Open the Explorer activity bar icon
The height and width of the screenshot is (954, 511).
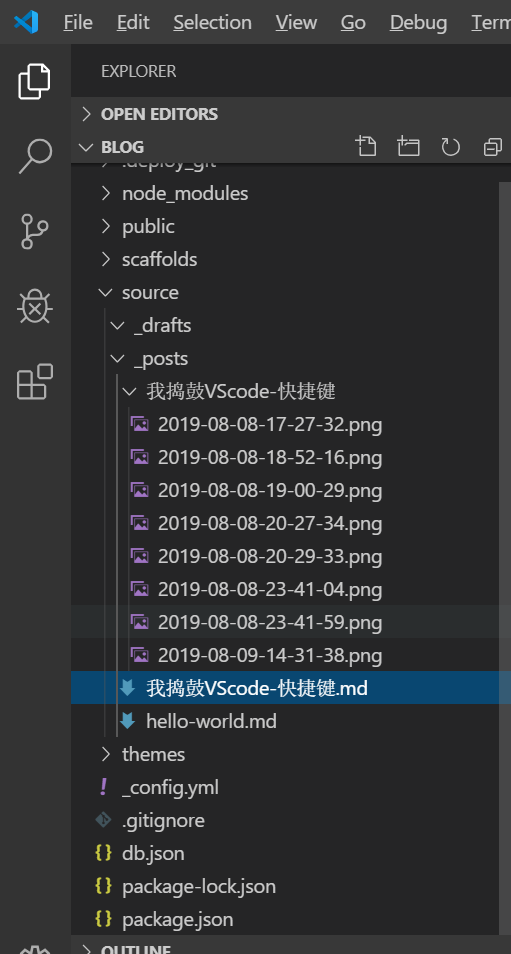(34, 81)
